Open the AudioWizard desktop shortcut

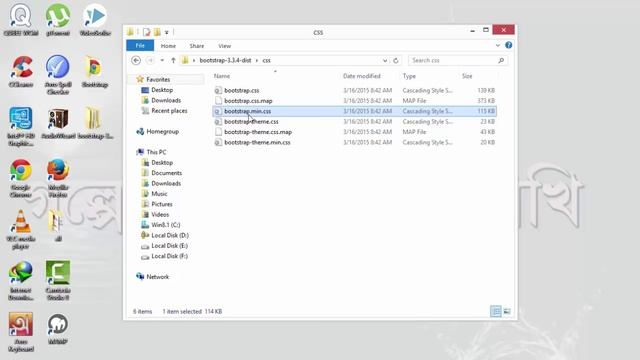pyautogui.click(x=58, y=123)
